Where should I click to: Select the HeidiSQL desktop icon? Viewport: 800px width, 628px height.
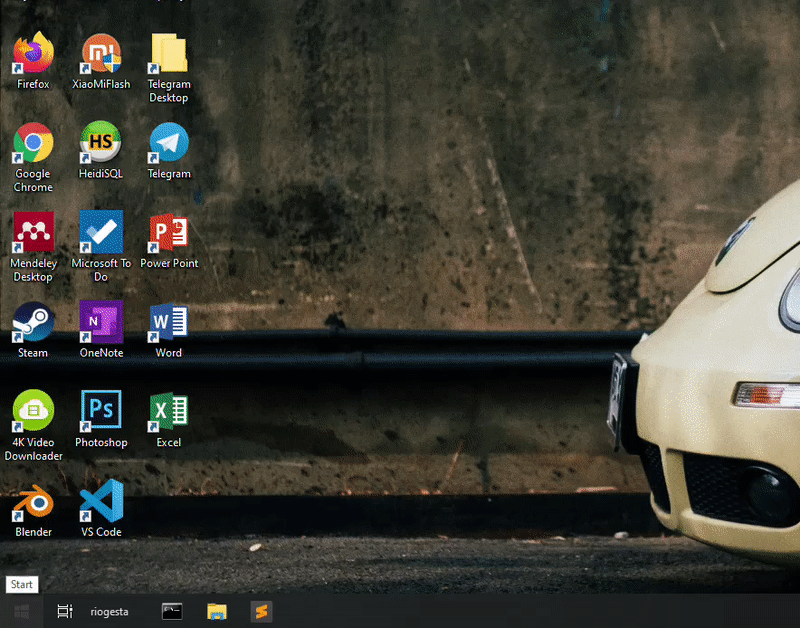point(101,142)
